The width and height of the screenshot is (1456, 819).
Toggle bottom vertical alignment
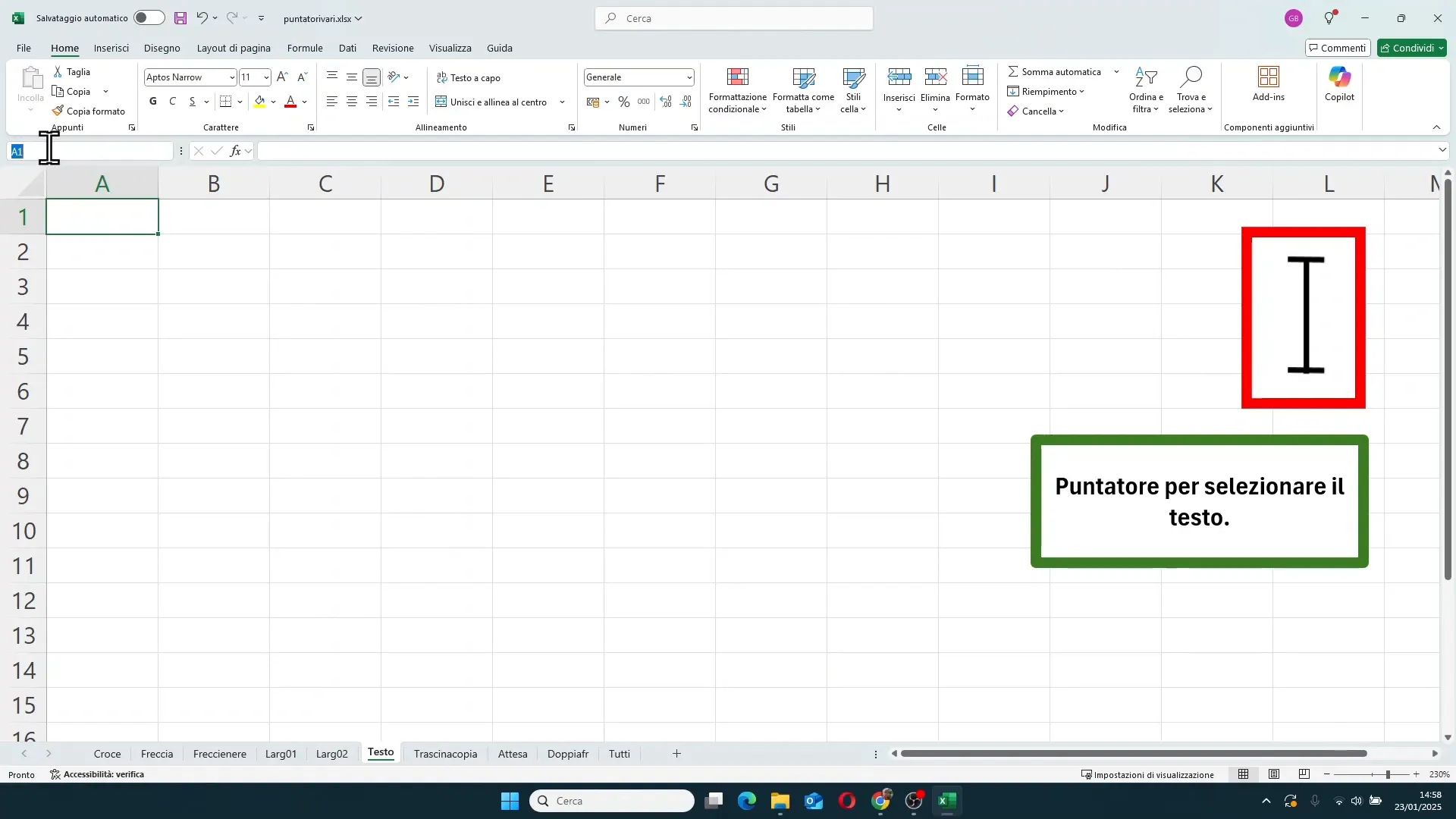[372, 77]
